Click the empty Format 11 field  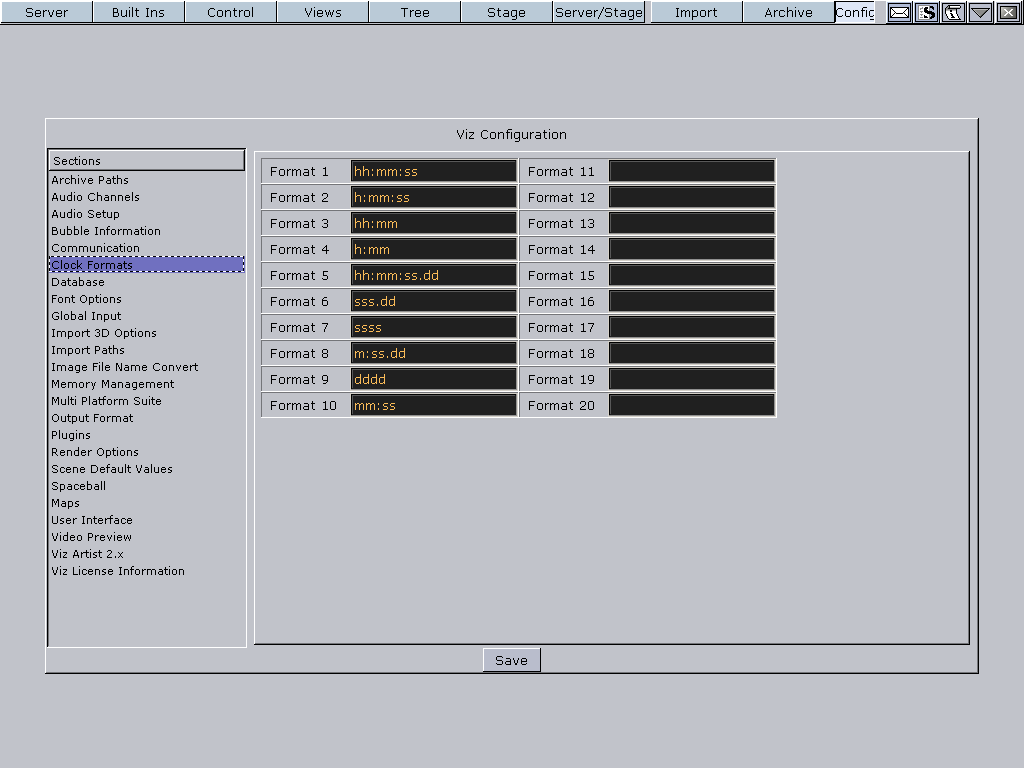click(x=691, y=171)
